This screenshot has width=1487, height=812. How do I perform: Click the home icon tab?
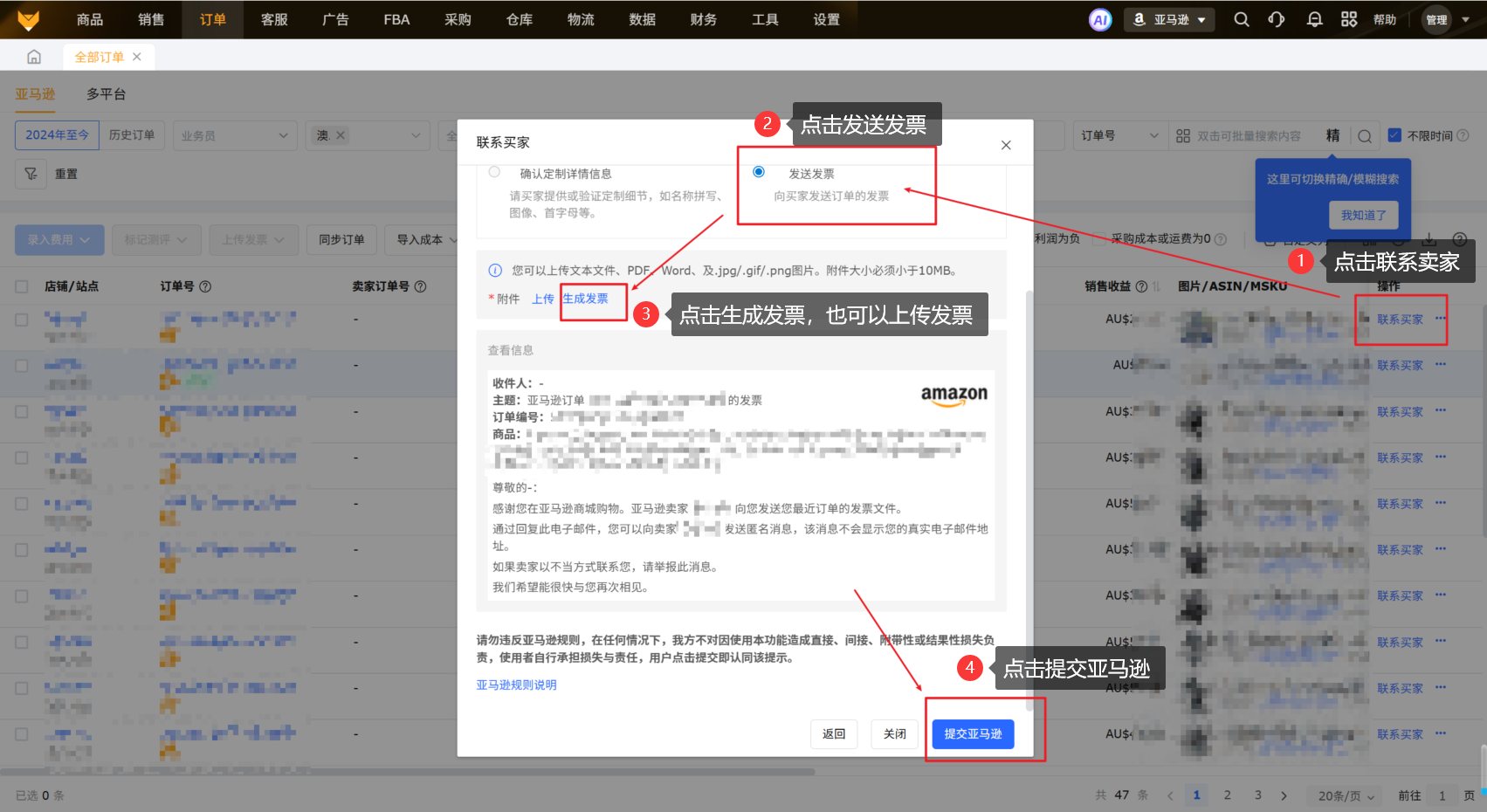coord(34,57)
